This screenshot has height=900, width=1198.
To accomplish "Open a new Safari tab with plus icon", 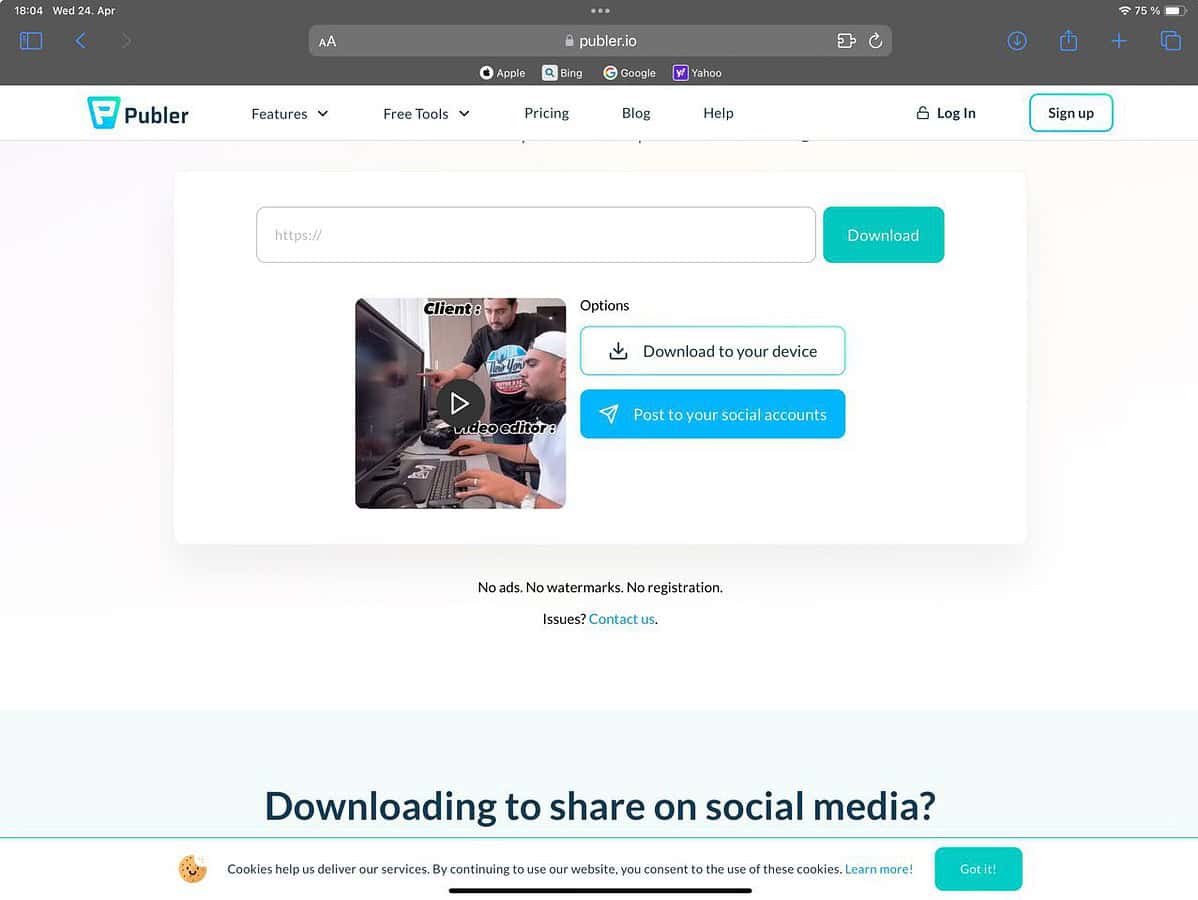I will [1118, 40].
